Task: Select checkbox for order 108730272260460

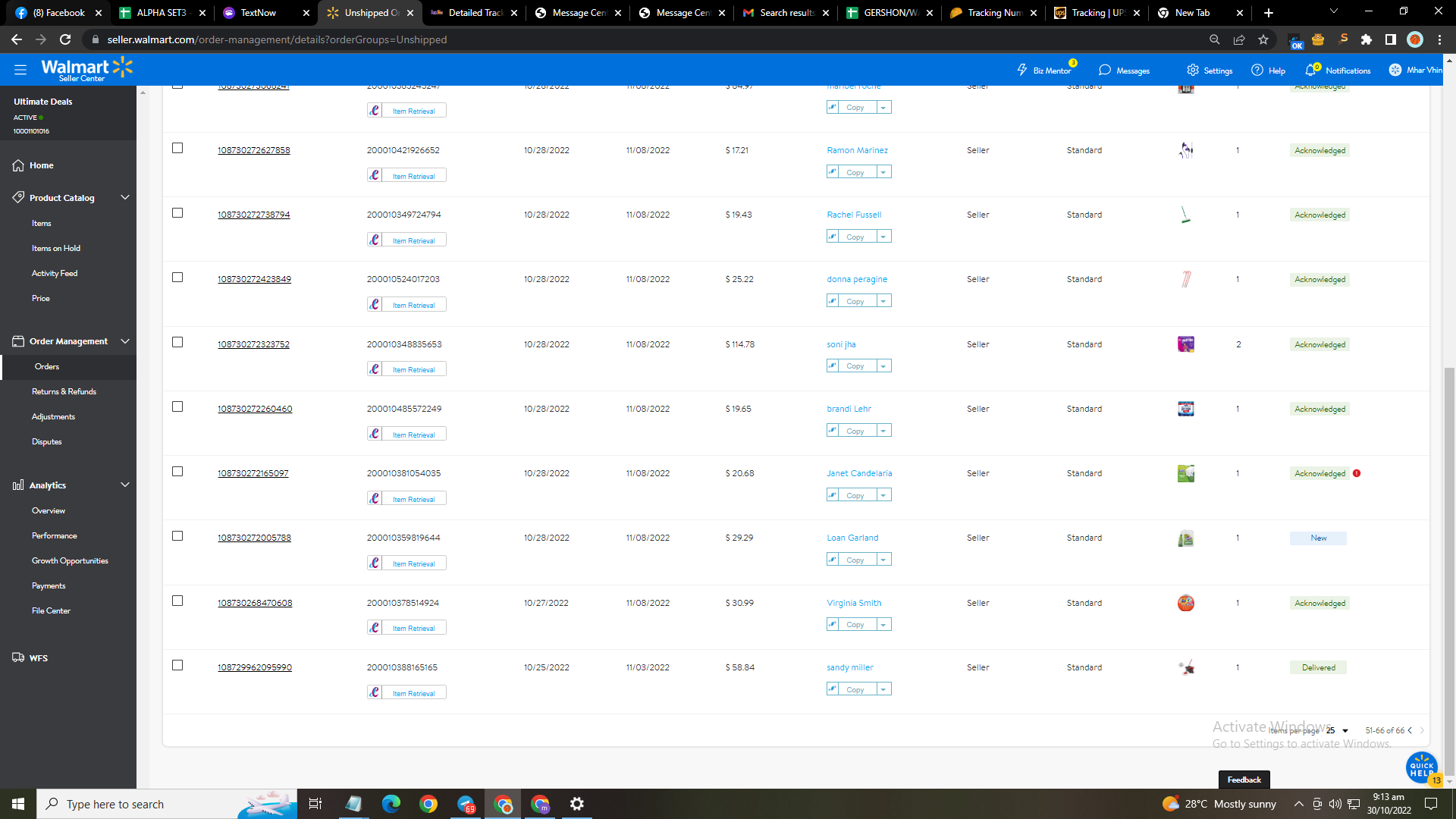Action: point(177,406)
